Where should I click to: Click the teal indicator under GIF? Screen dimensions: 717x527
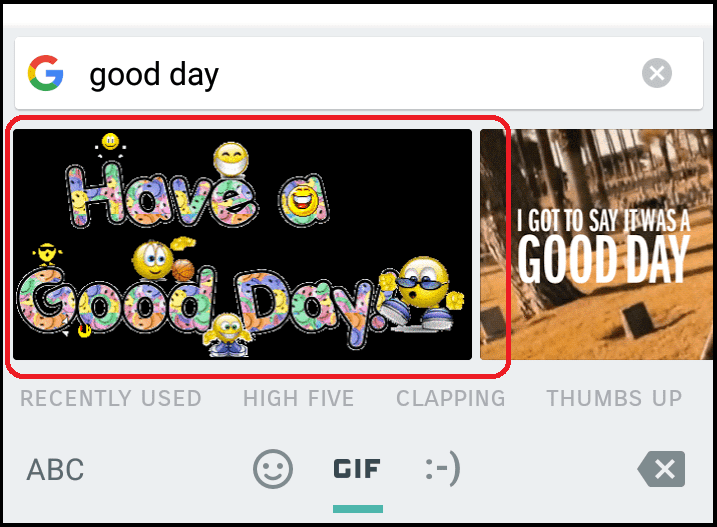[x=358, y=509]
